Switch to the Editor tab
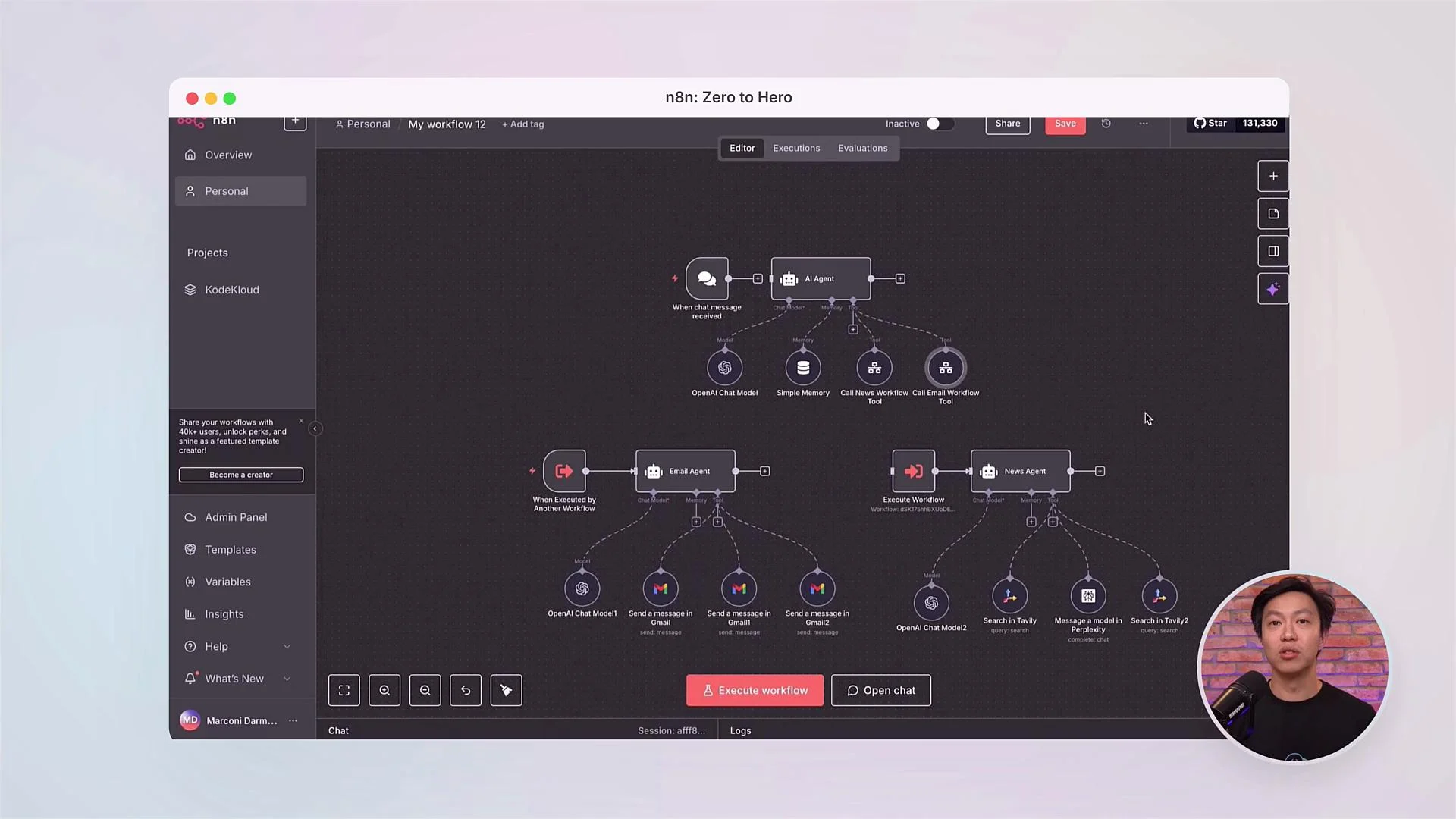The height and width of the screenshot is (819, 1456). [742, 149]
